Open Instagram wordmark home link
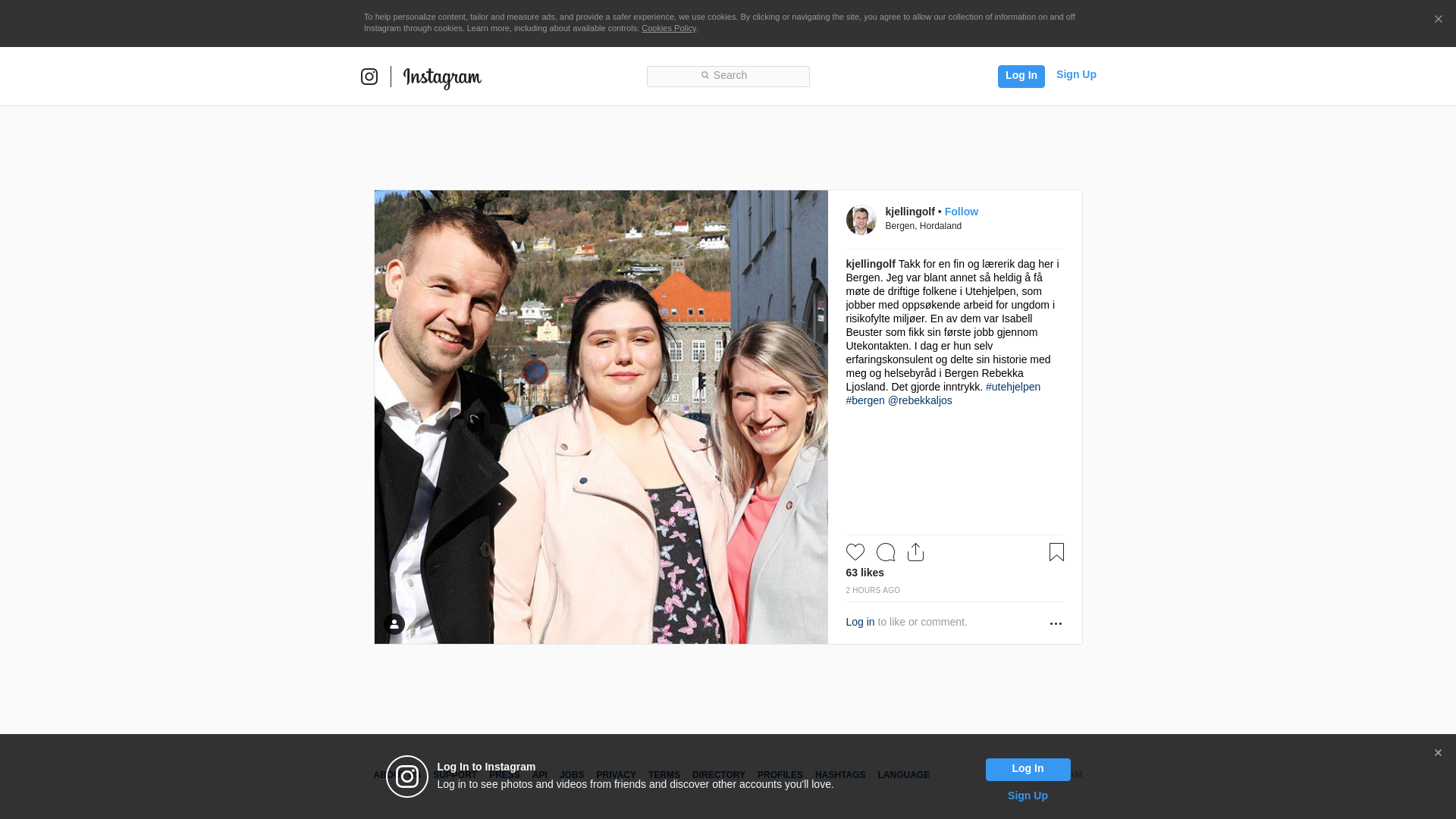This screenshot has height=819, width=1456. 442,78
